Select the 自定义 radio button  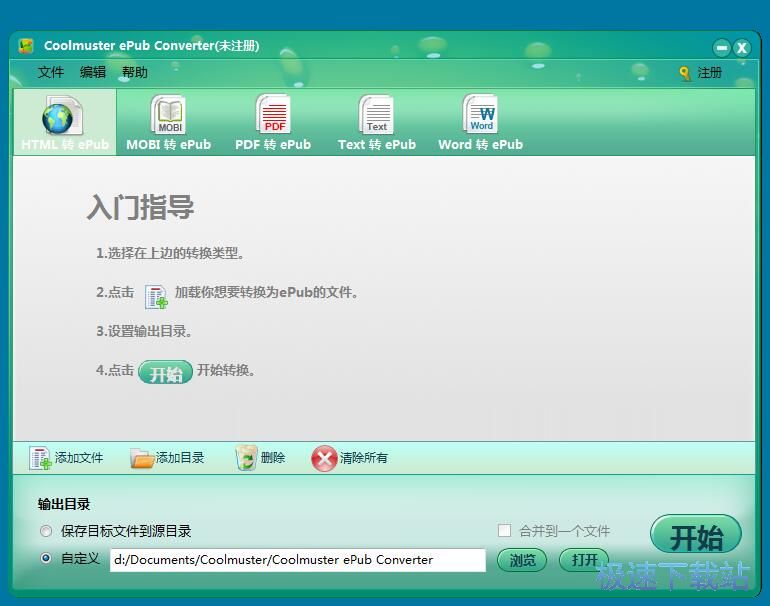[x=46, y=558]
